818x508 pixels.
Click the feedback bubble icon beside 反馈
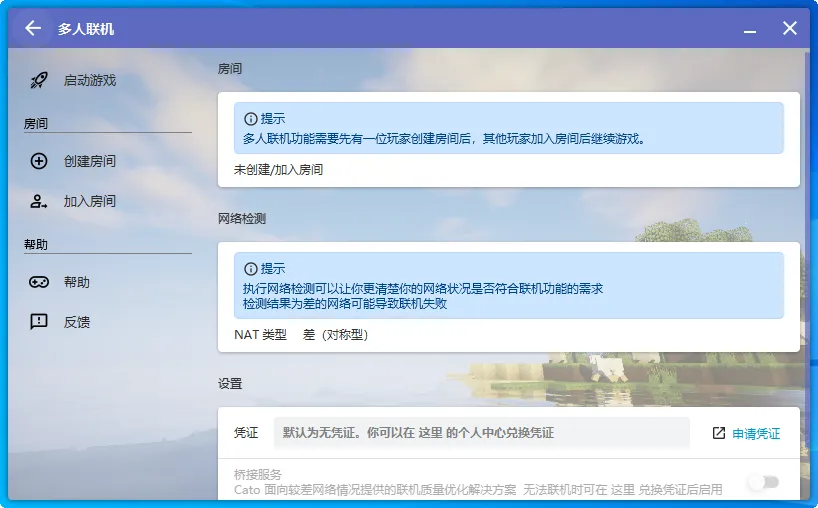(x=39, y=322)
